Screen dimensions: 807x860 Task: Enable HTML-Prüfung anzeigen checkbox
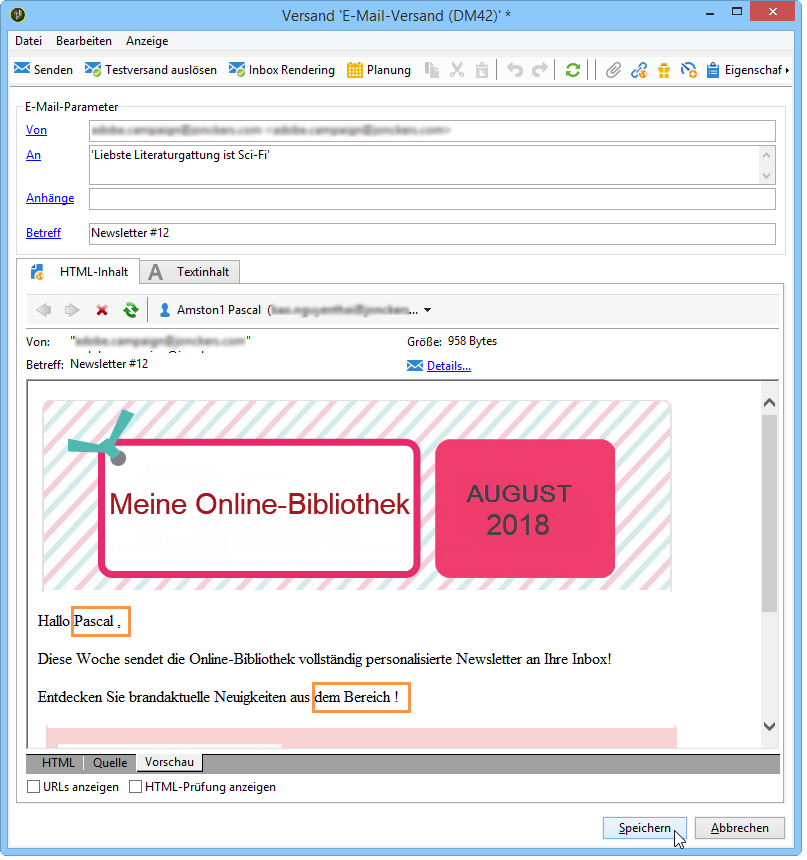point(136,789)
